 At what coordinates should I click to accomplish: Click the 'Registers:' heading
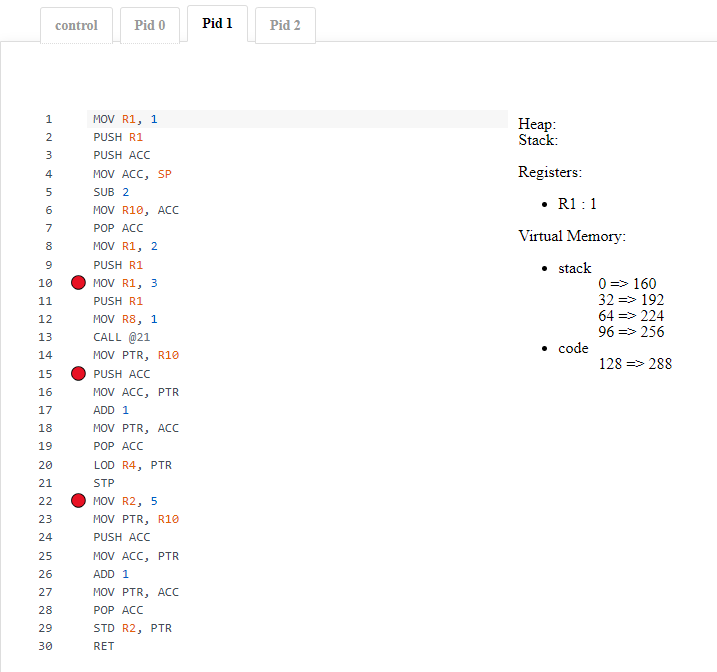click(x=550, y=172)
